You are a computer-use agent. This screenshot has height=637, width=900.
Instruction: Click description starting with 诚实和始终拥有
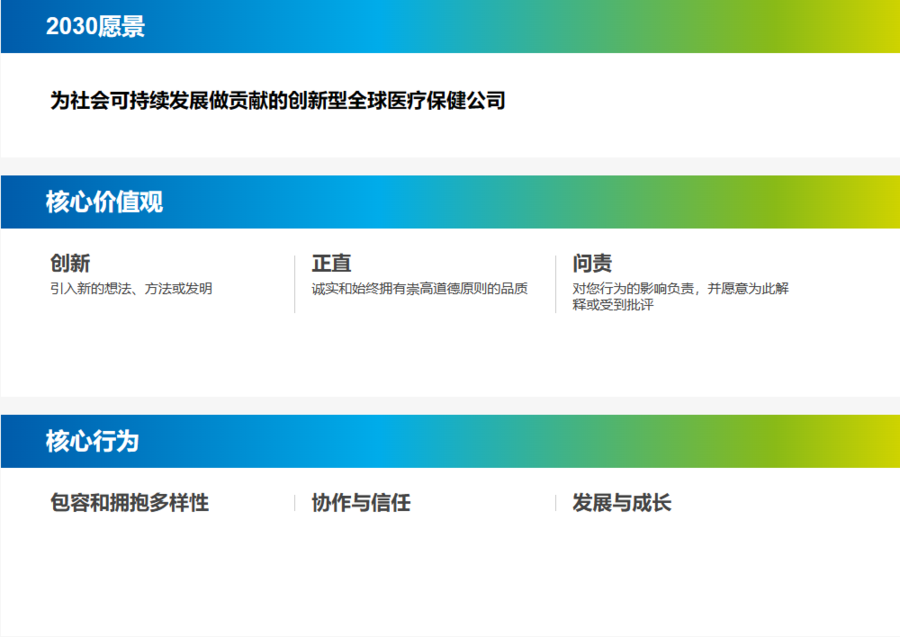(419, 288)
